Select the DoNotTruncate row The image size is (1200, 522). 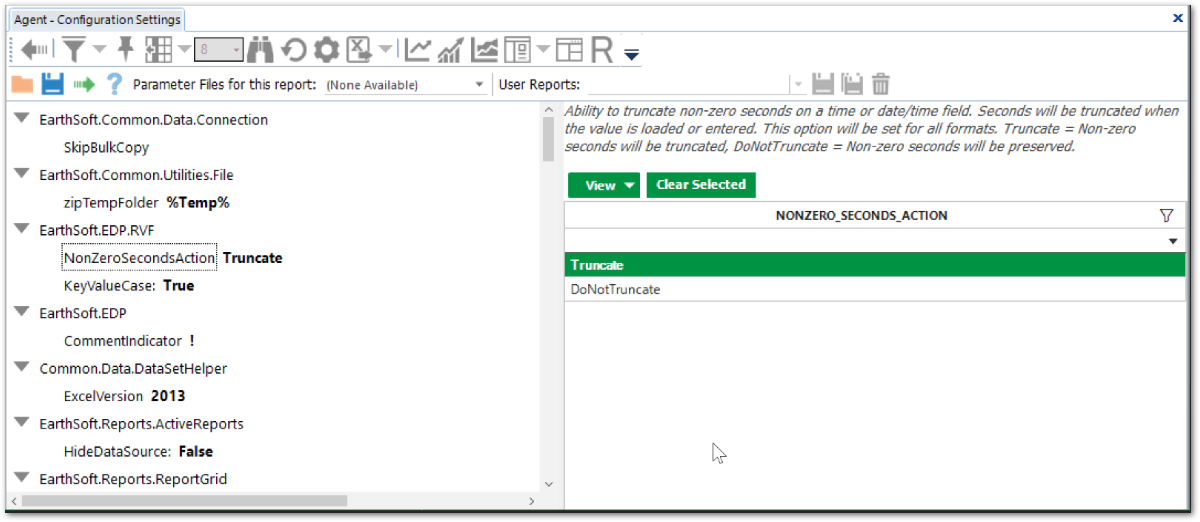pos(615,290)
